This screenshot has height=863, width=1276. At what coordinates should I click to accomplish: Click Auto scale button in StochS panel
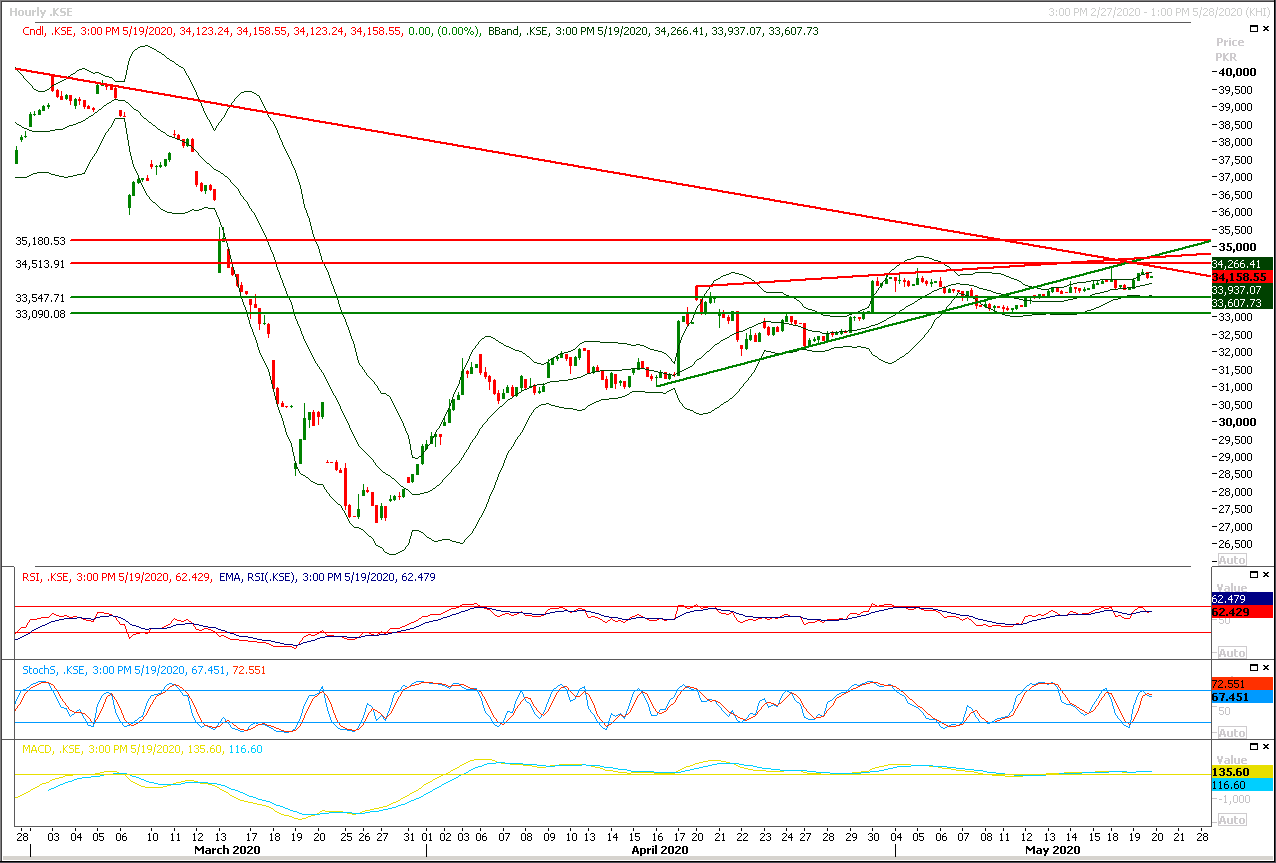tap(1232, 734)
